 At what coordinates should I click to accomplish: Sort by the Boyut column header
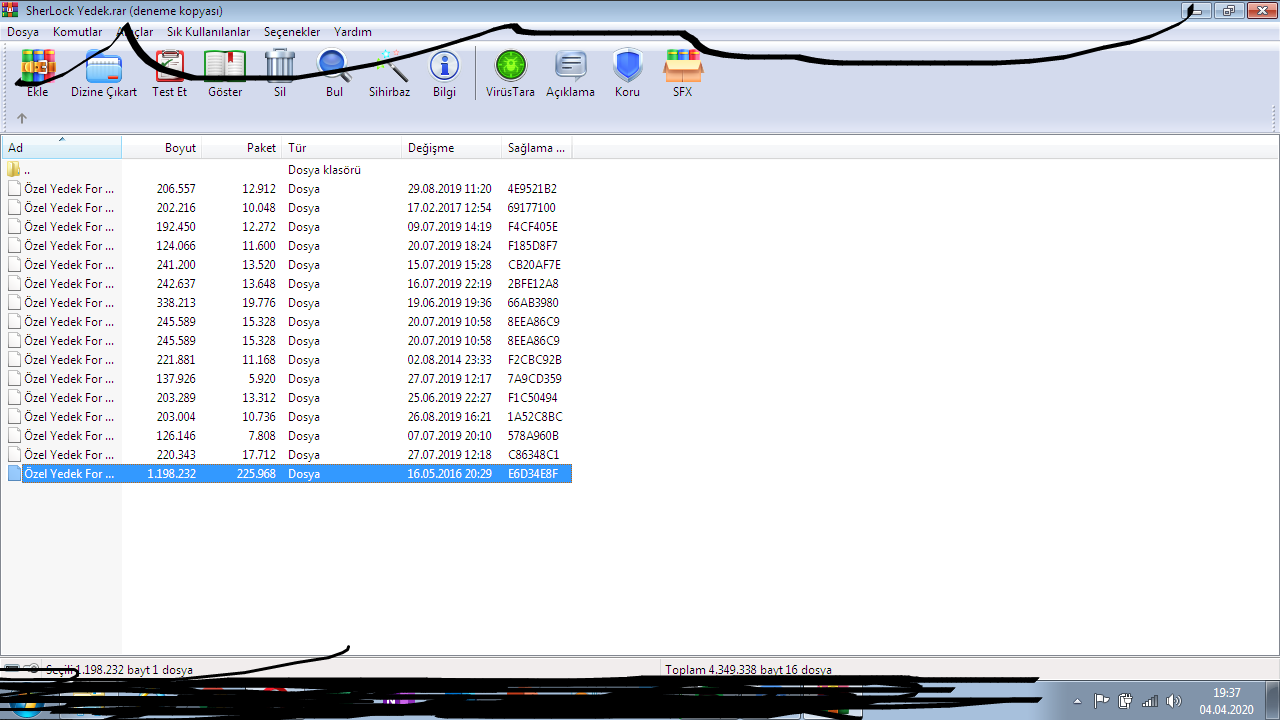(x=162, y=147)
